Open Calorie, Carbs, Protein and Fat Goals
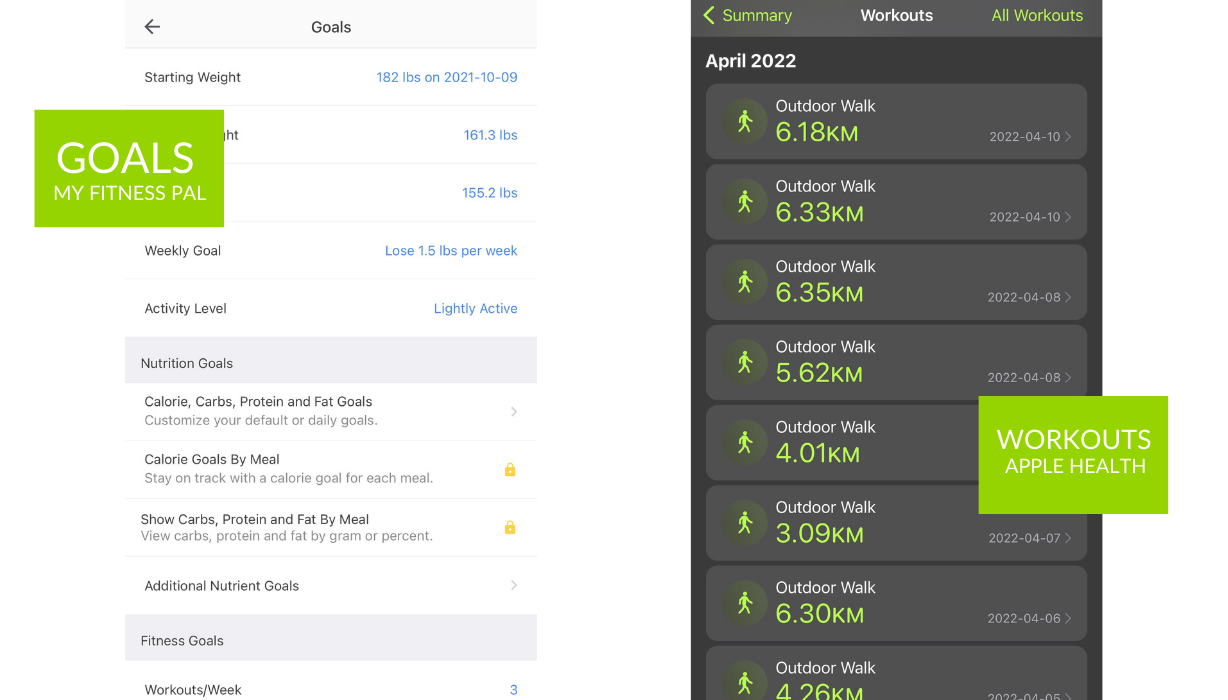The image size is (1228, 700). click(331, 411)
